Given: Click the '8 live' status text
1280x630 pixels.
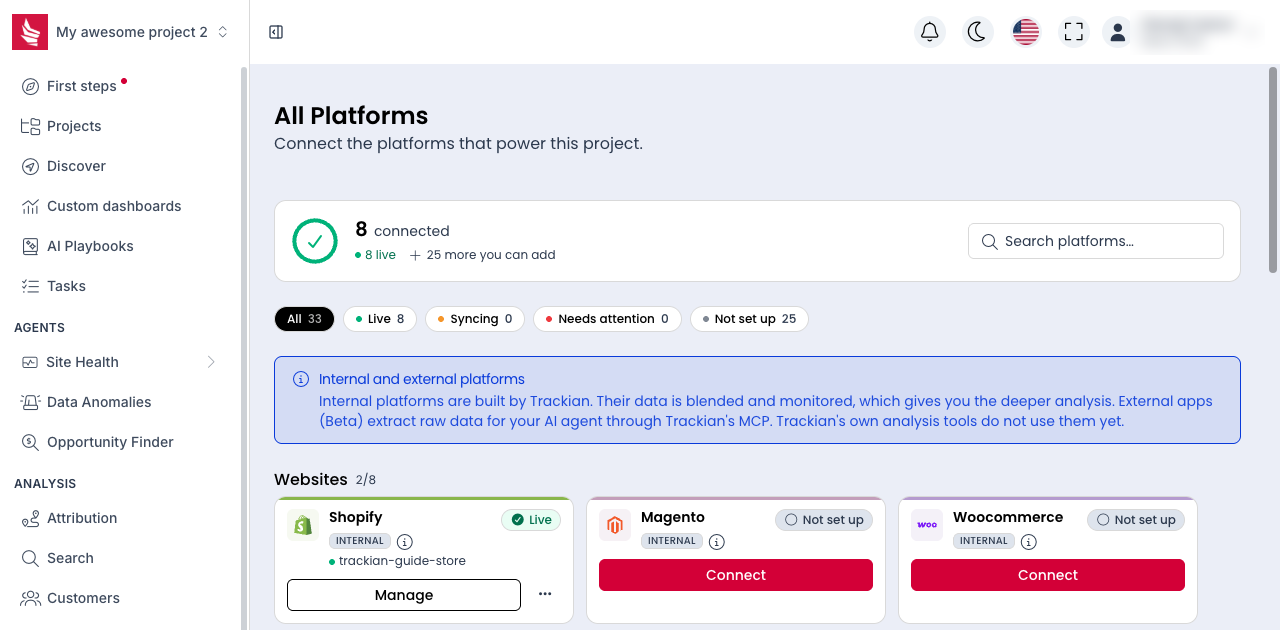Looking at the screenshot, I should [x=380, y=255].
